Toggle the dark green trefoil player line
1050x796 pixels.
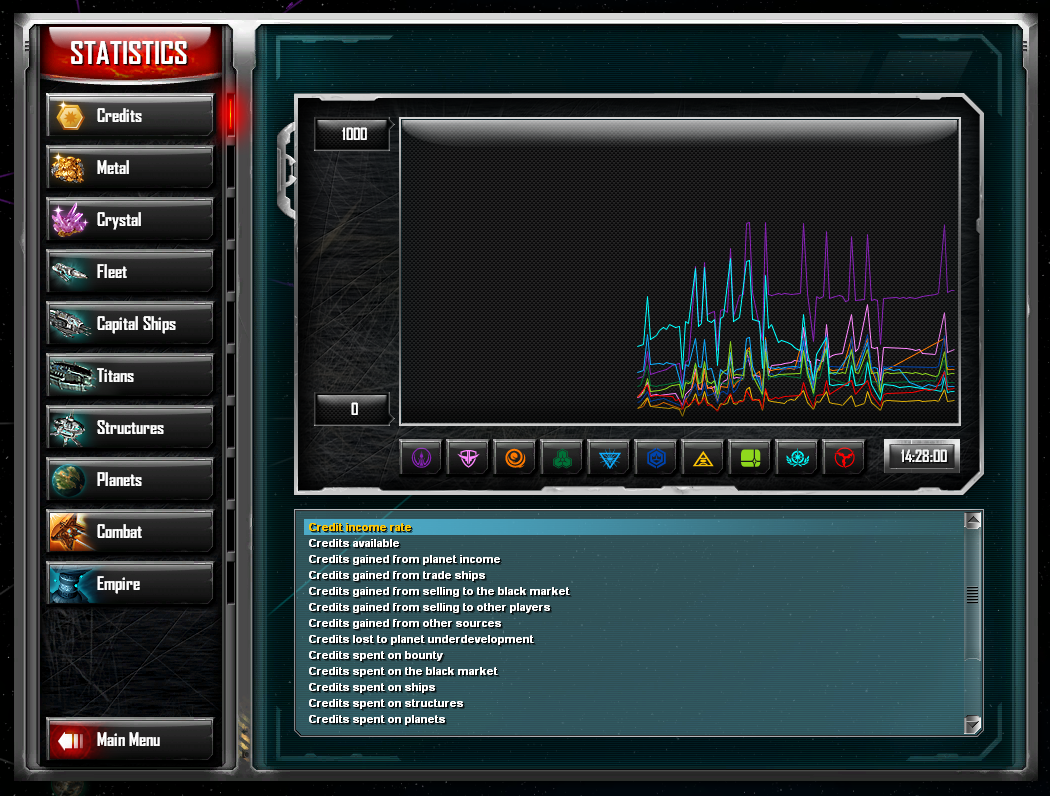(x=562, y=458)
